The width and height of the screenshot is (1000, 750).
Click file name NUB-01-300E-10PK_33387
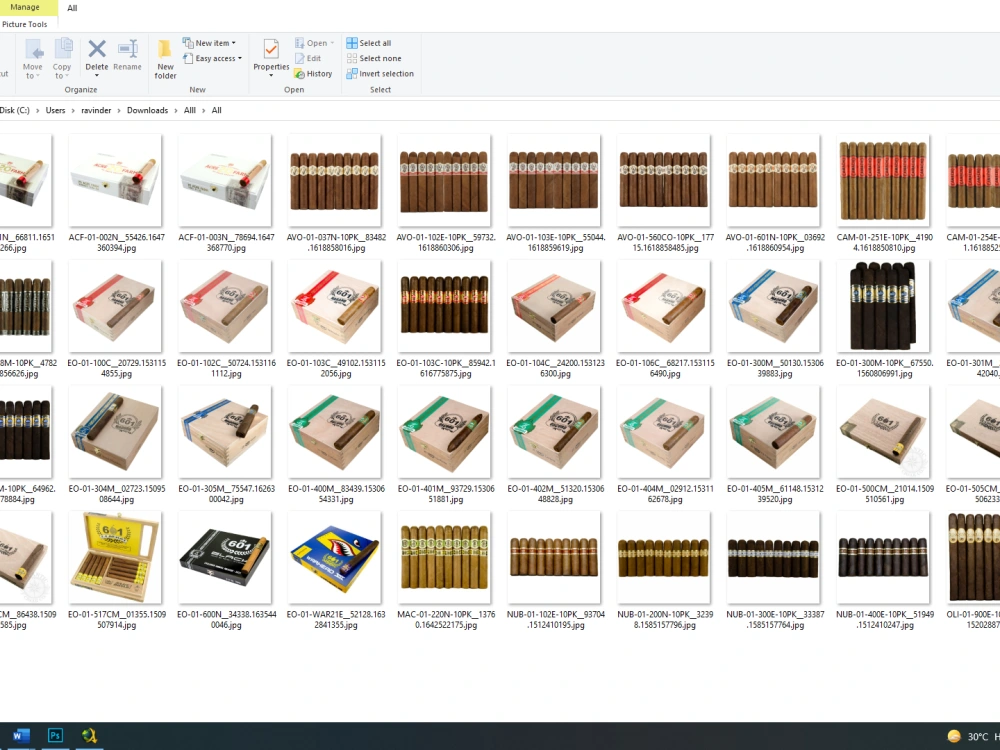pos(775,619)
